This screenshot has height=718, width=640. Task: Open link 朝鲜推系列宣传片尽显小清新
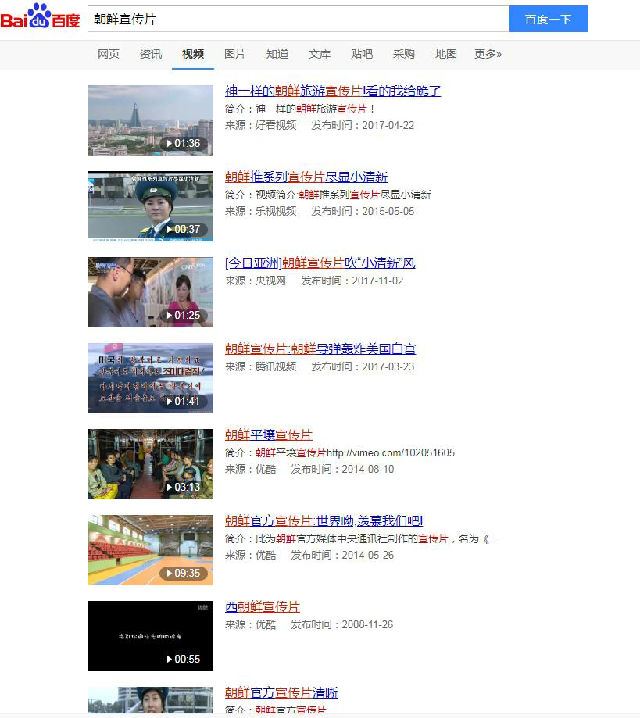pyautogui.click(x=306, y=177)
